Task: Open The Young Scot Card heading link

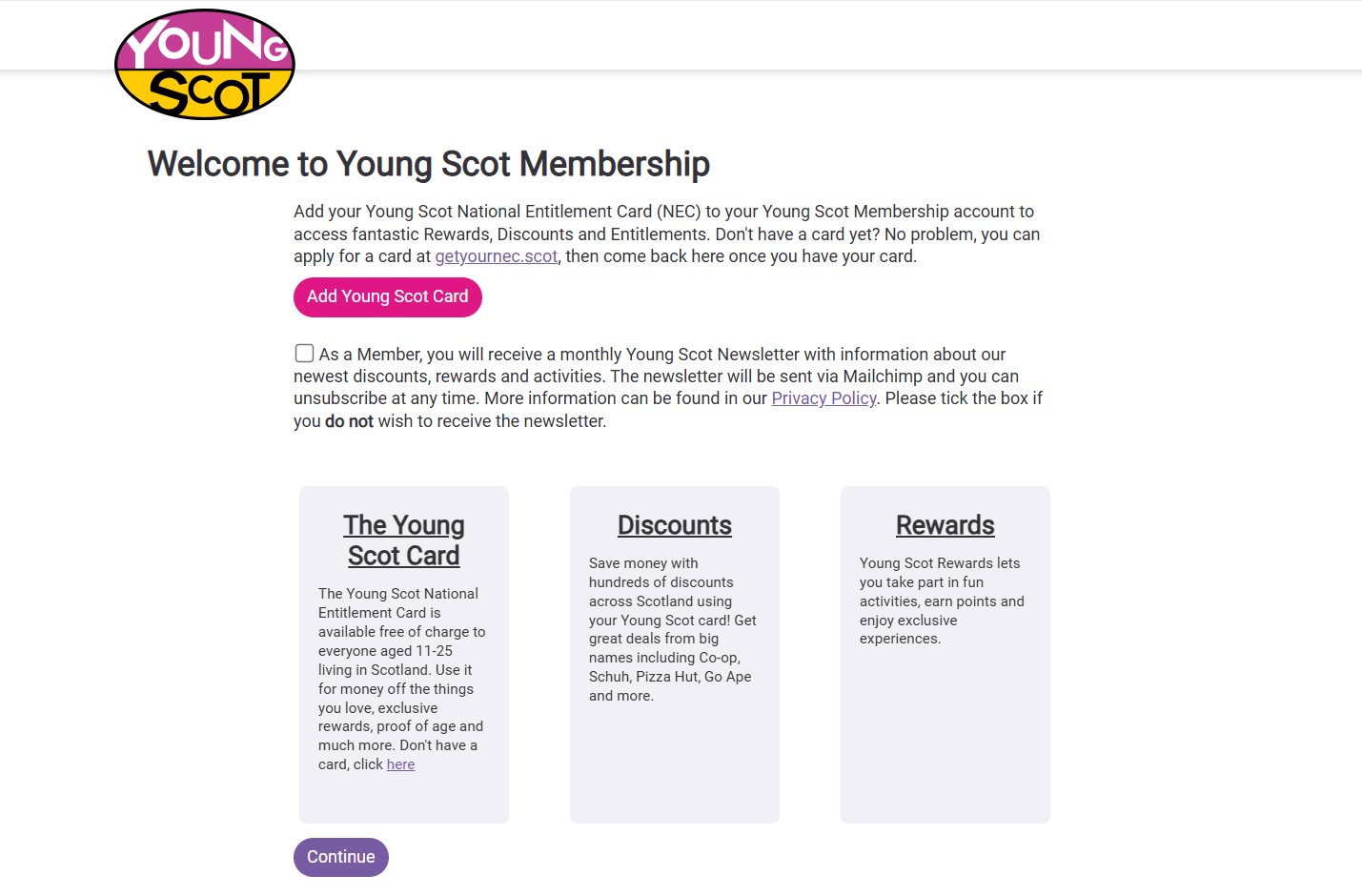Action: point(404,540)
